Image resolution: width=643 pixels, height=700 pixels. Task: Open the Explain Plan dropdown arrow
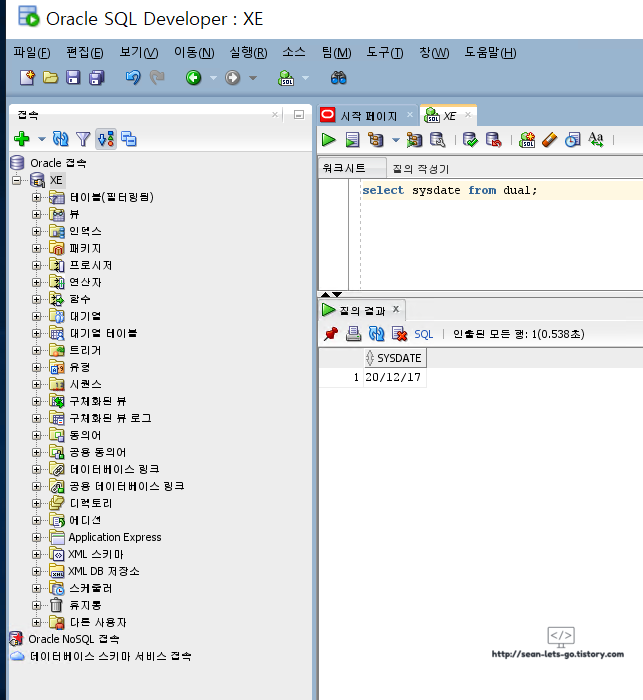tap(396, 140)
